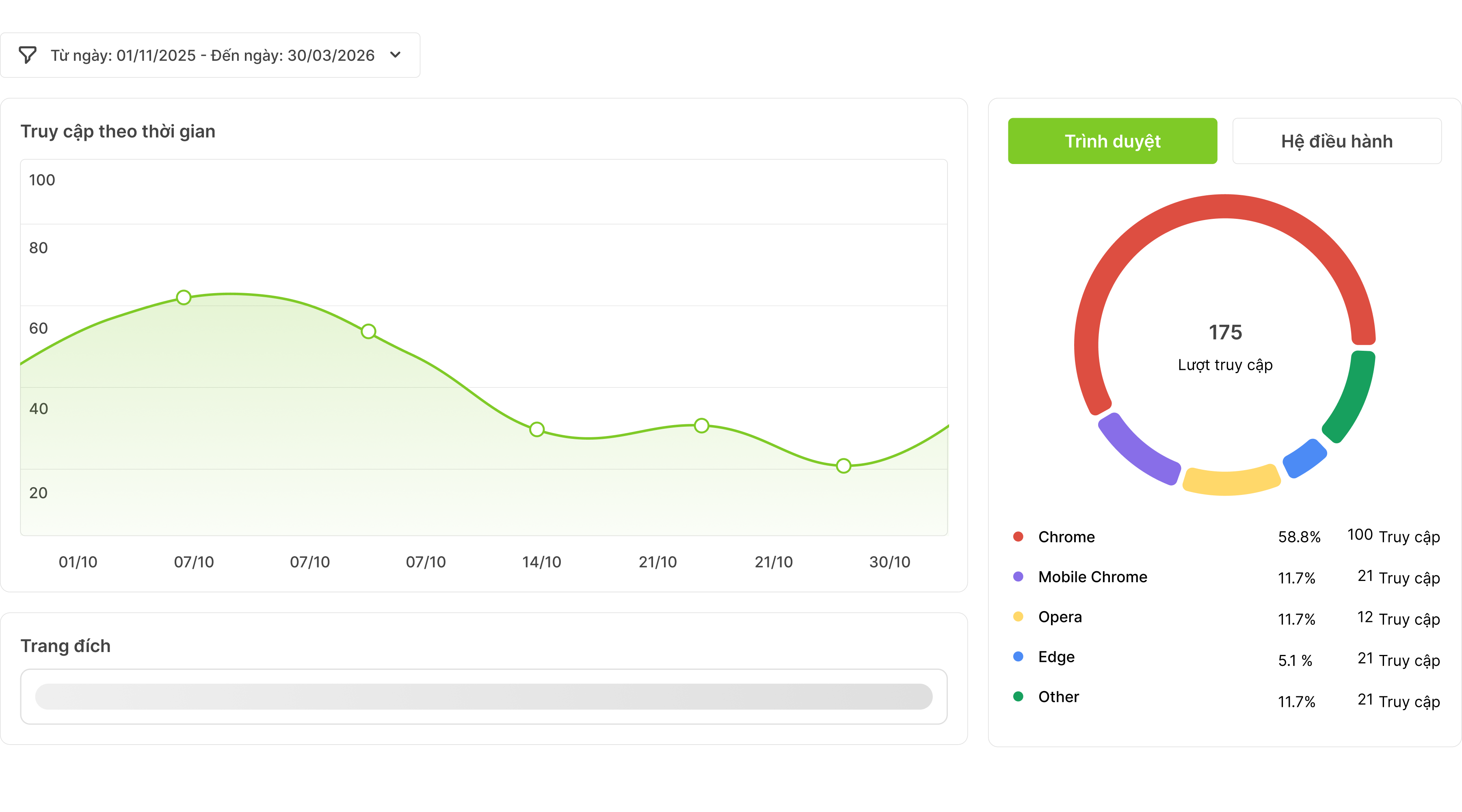Click the green Other legend dot

(1018, 697)
